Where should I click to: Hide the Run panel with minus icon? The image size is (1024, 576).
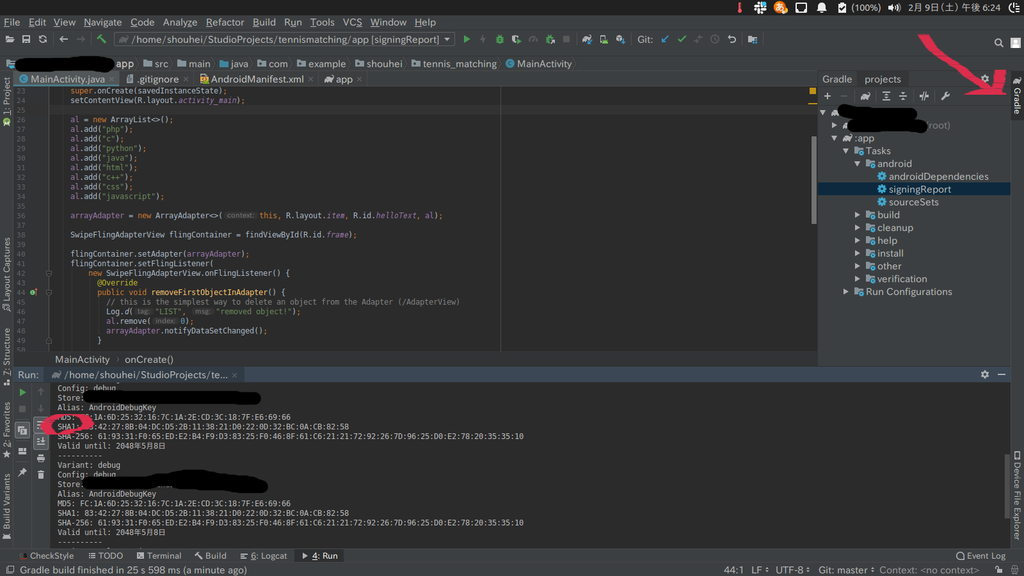point(1002,375)
